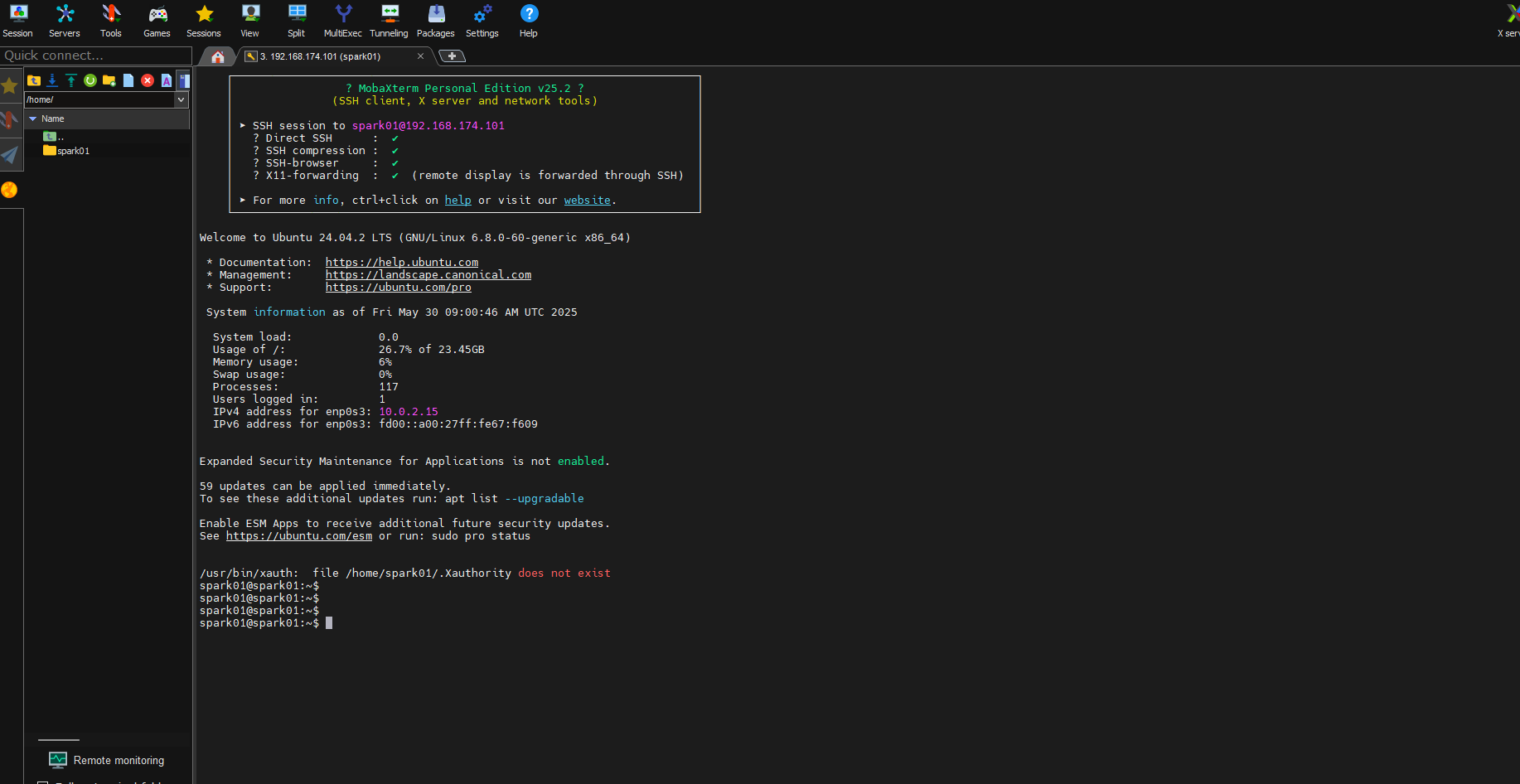Image resolution: width=1520 pixels, height=784 pixels.
Task: Refresh the SFTP folder listing
Action: [x=90, y=80]
